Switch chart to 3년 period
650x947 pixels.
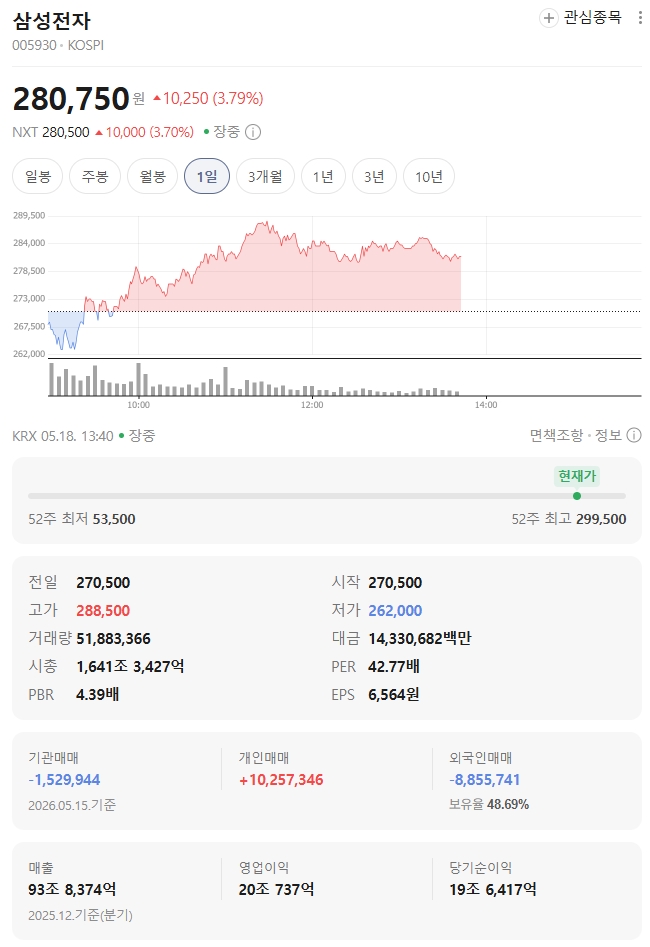374,176
